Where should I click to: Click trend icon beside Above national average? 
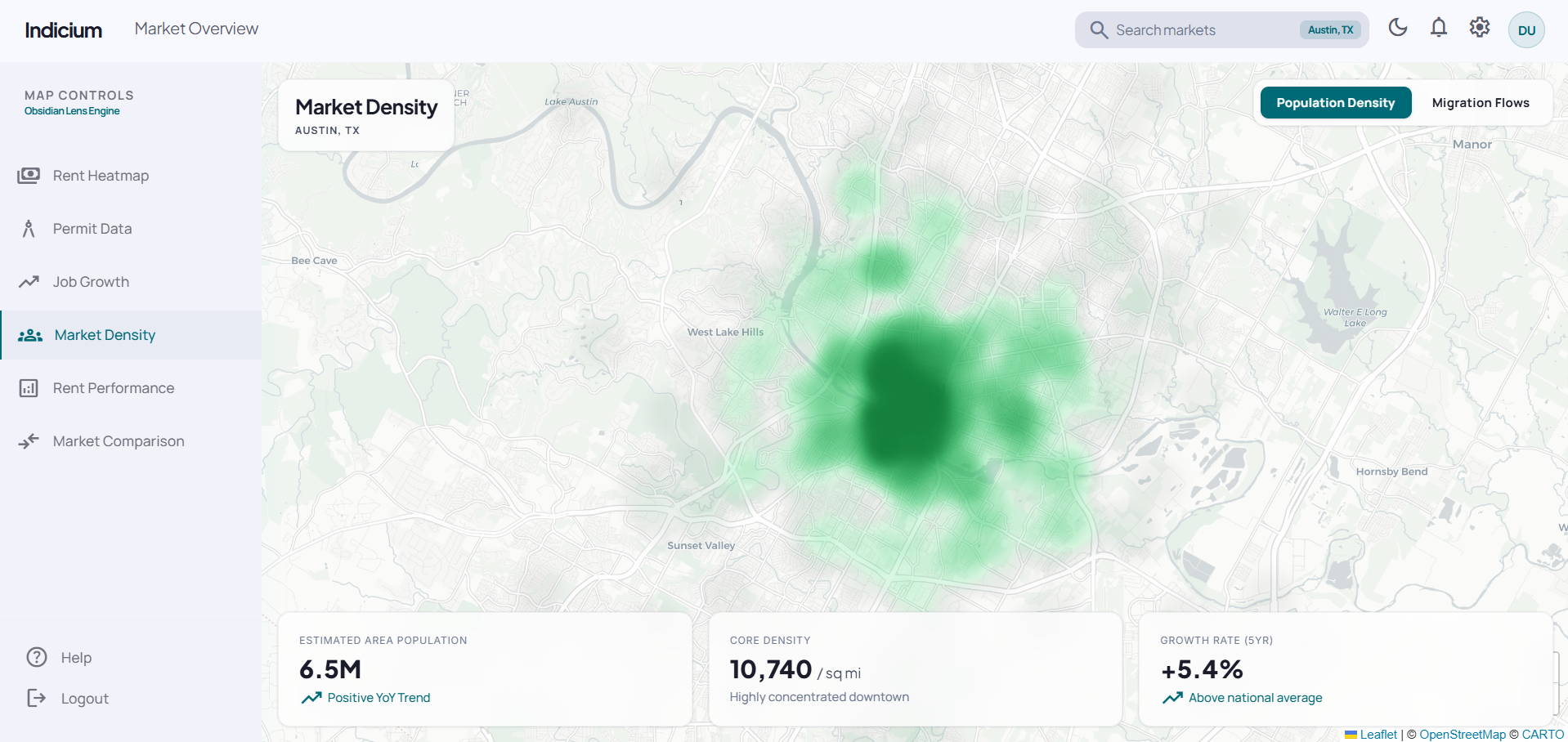[1172, 698]
